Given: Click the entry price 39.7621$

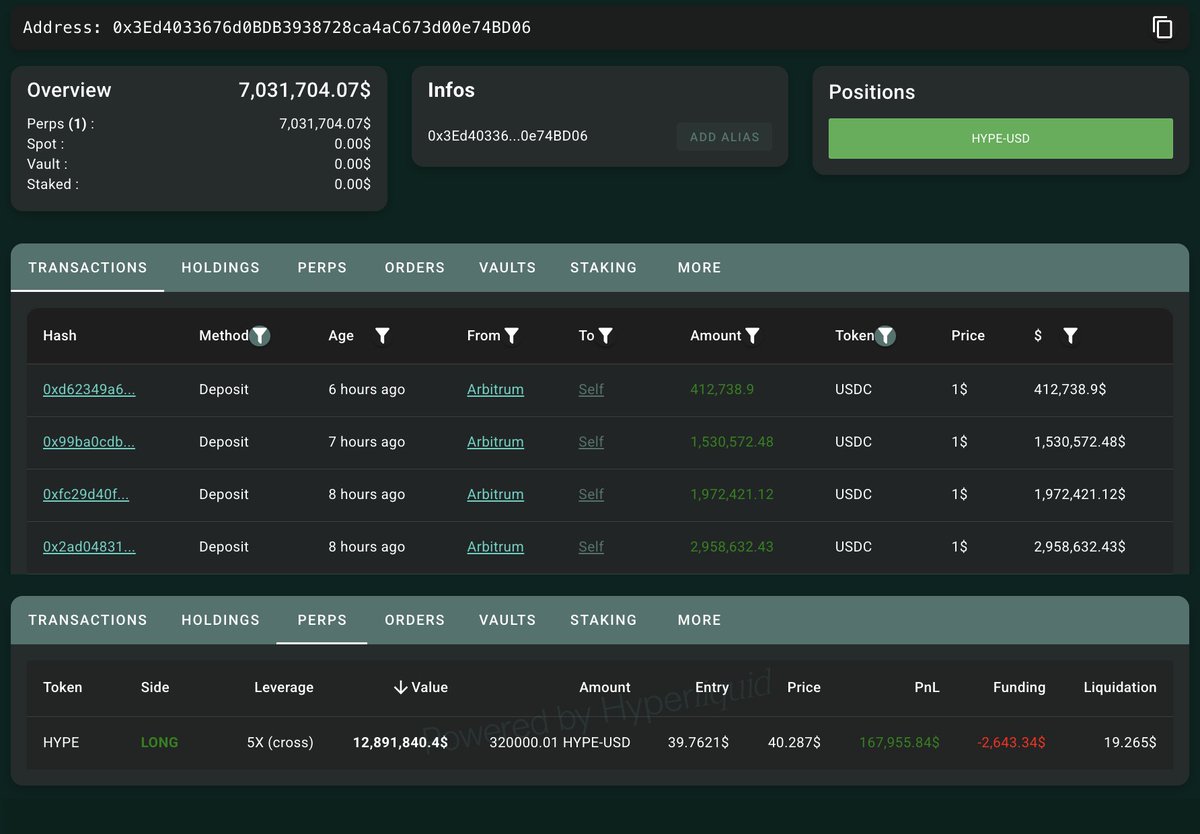Looking at the screenshot, I should point(698,743).
